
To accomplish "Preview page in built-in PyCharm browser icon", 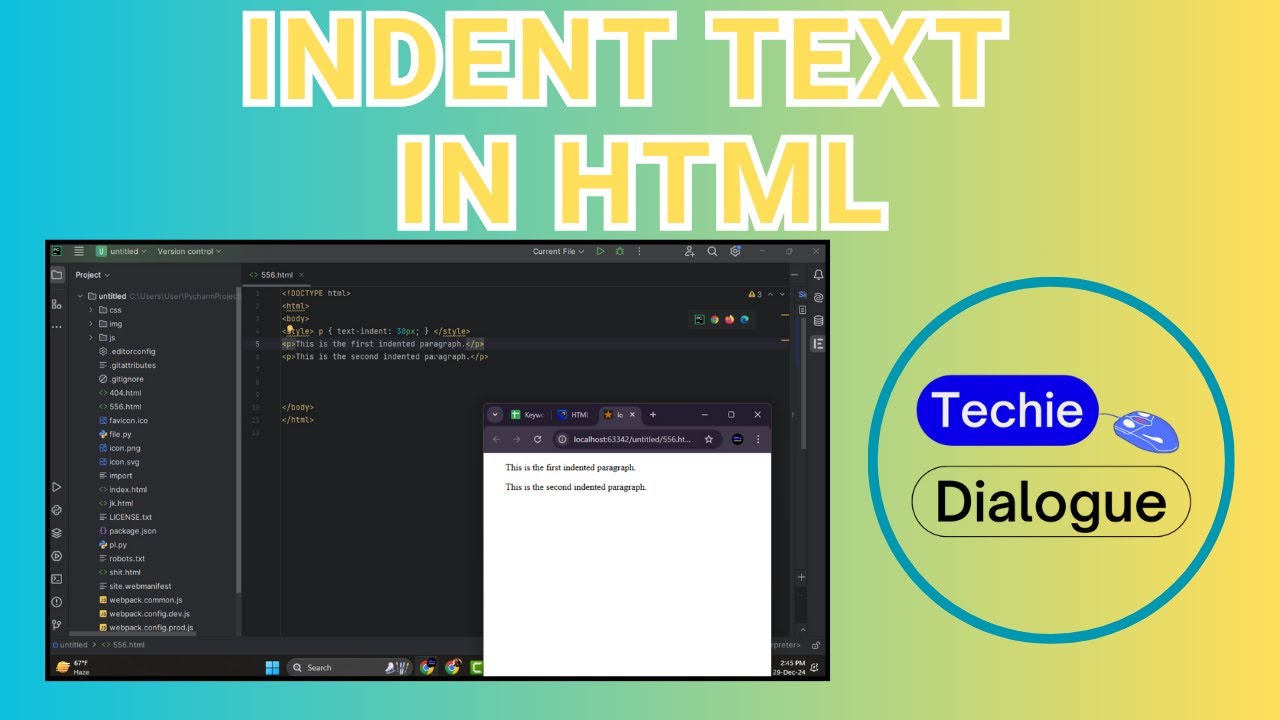I will click(x=700, y=320).
